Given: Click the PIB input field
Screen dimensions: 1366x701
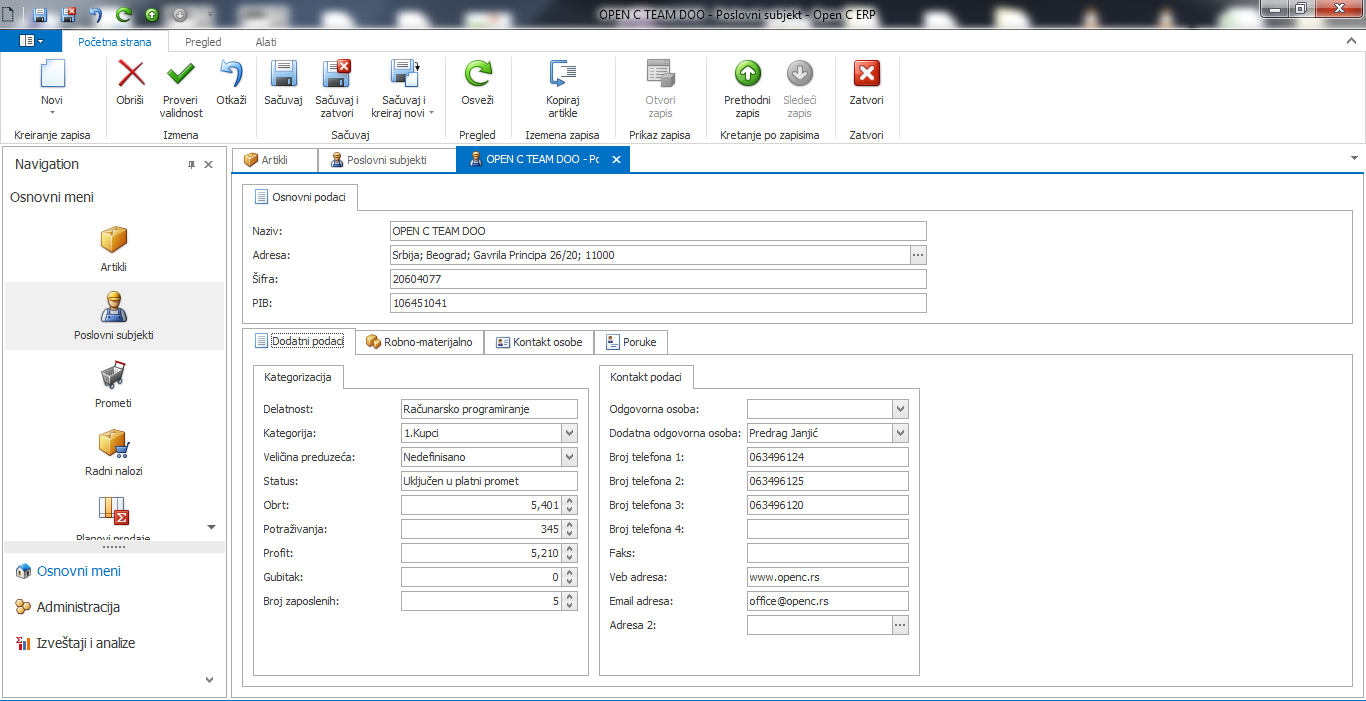Looking at the screenshot, I should (x=658, y=303).
